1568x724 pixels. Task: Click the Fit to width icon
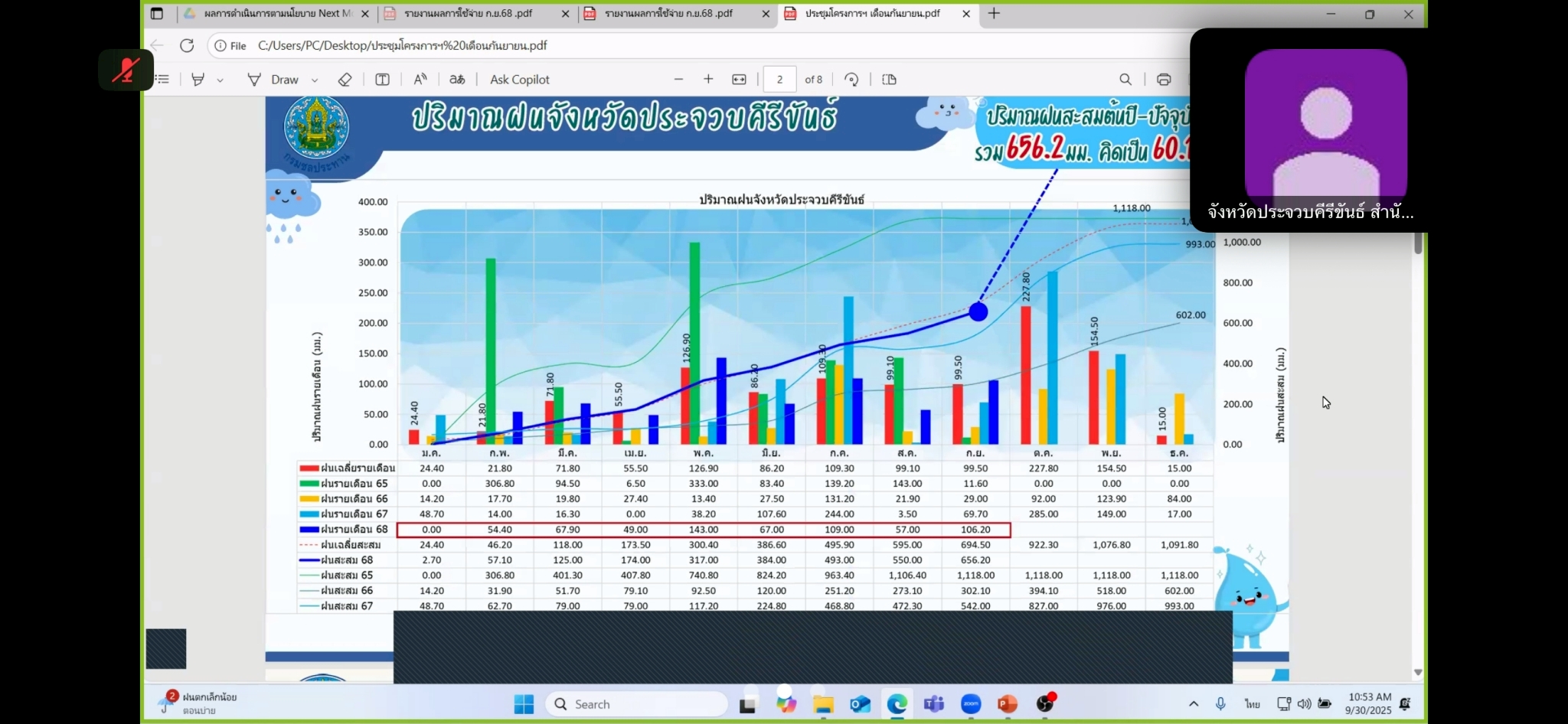coord(739,80)
